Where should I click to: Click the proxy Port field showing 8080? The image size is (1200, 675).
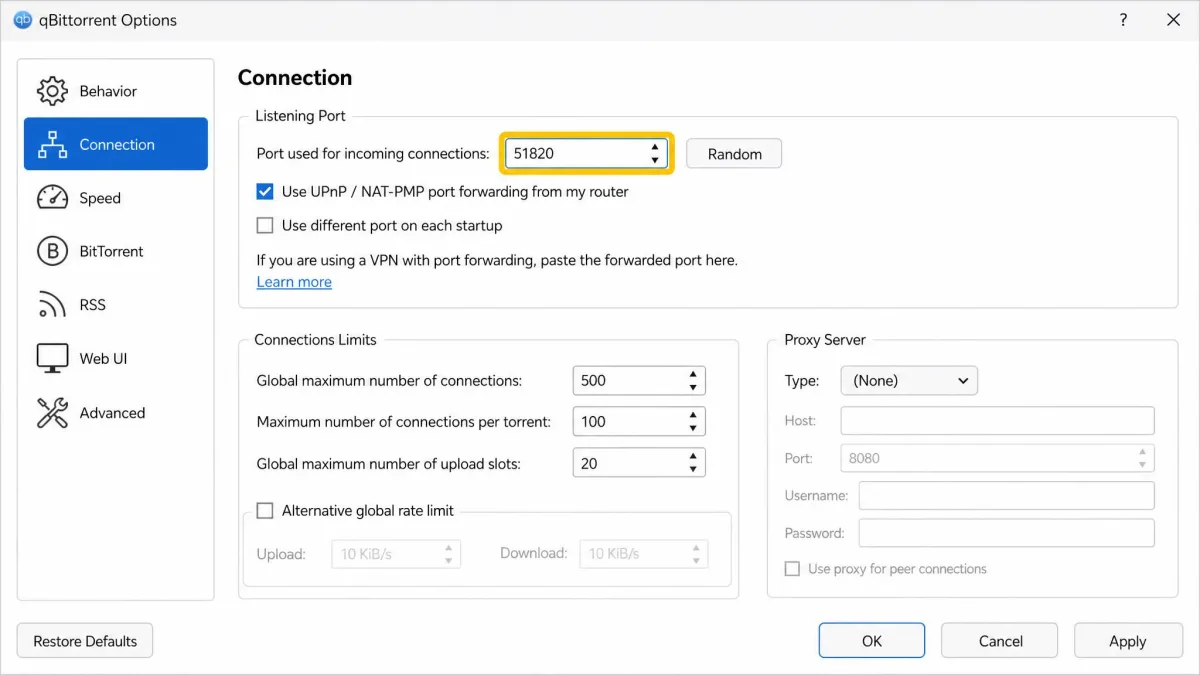(997, 458)
